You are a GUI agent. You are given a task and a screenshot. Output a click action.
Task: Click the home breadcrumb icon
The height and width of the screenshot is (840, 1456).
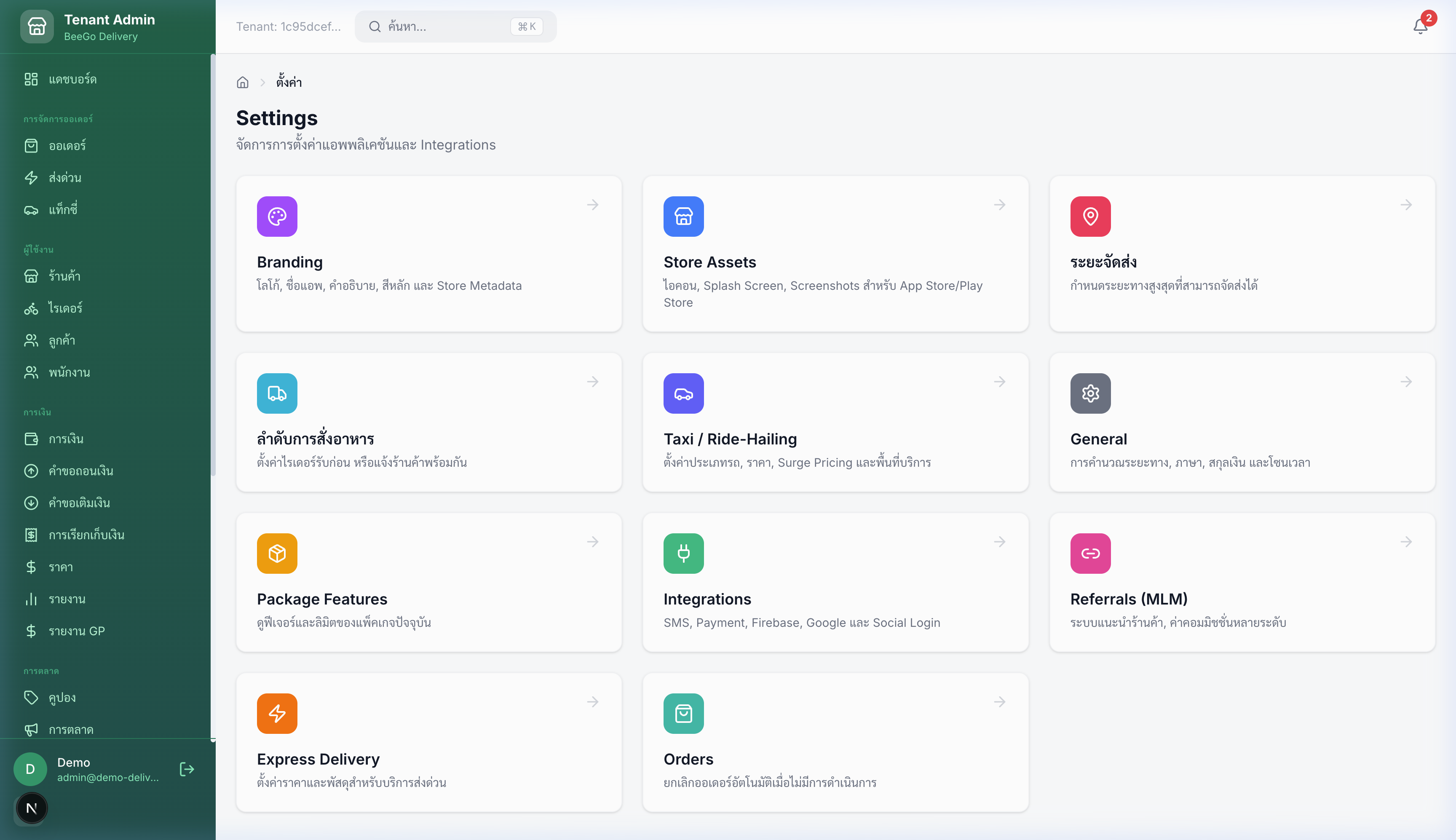tap(242, 83)
